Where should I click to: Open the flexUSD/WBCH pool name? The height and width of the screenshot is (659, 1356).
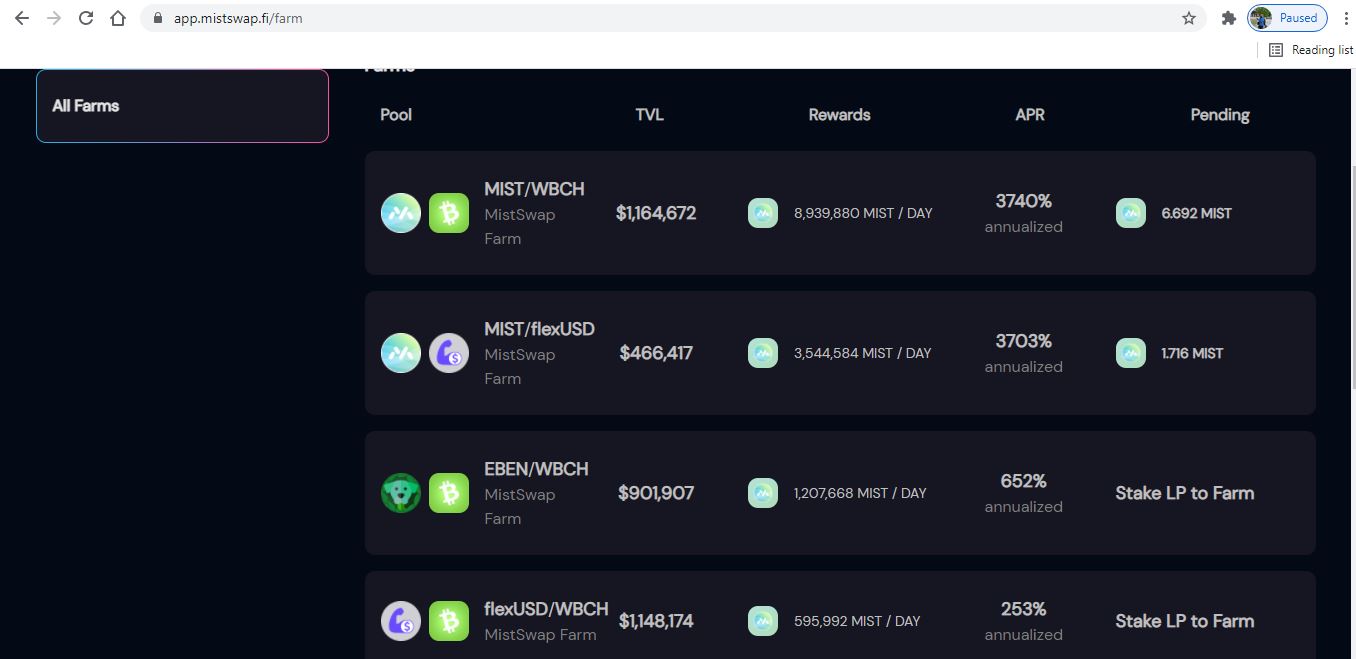coord(546,609)
